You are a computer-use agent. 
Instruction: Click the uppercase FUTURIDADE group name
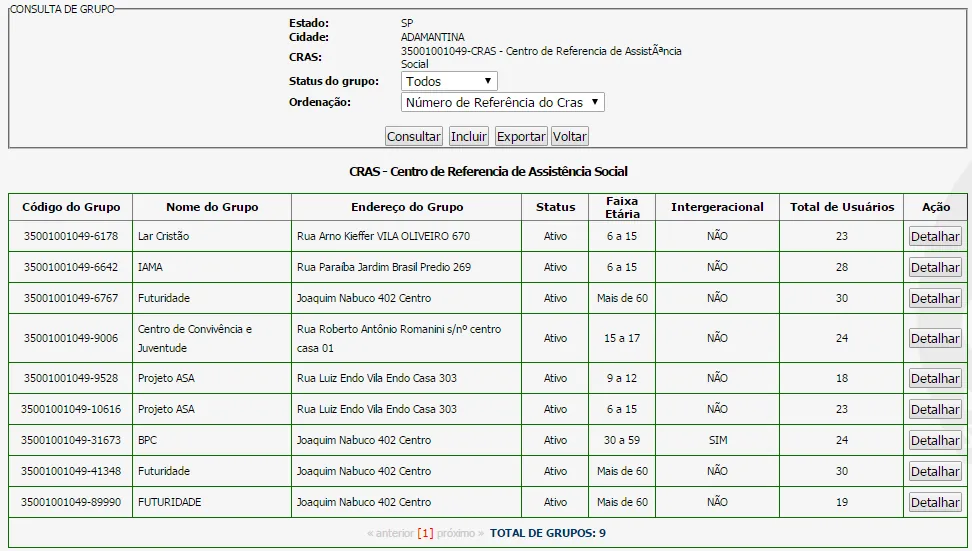tap(169, 502)
